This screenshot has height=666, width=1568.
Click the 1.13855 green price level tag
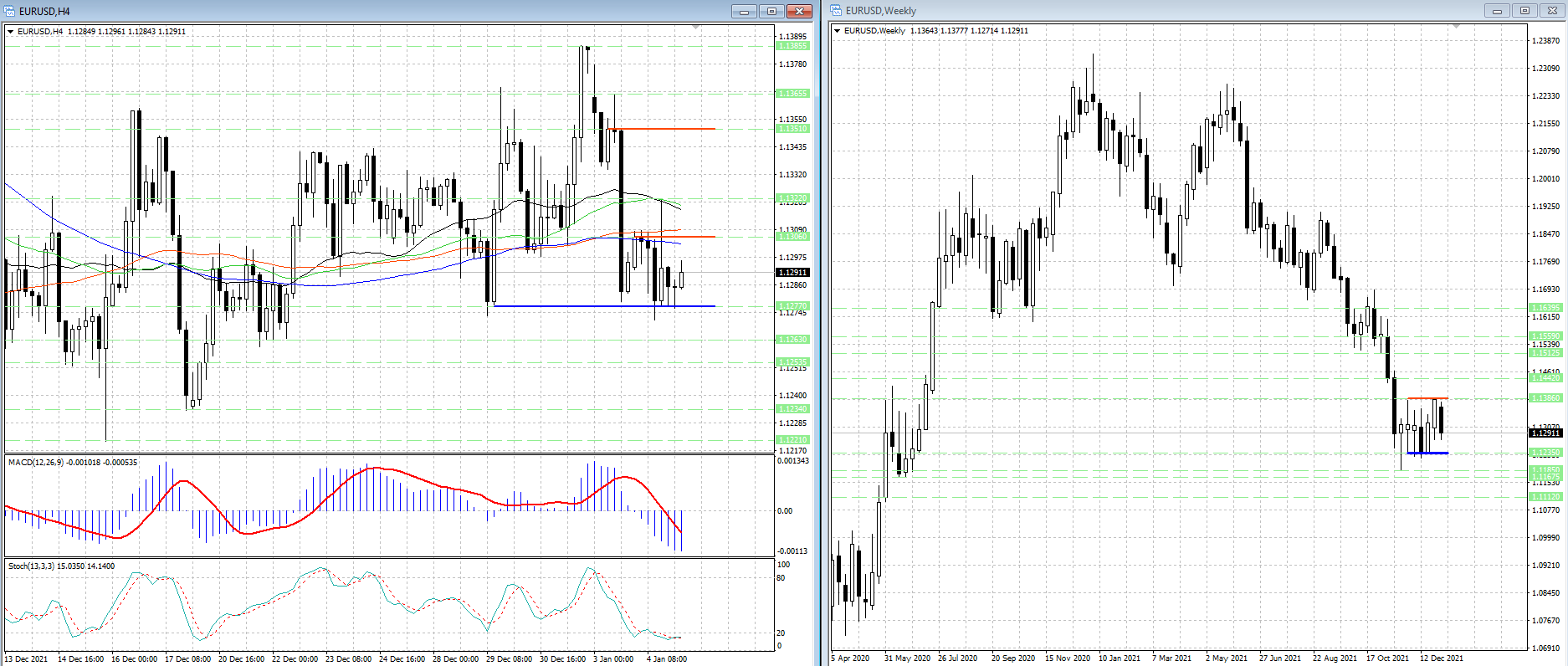coord(792,46)
